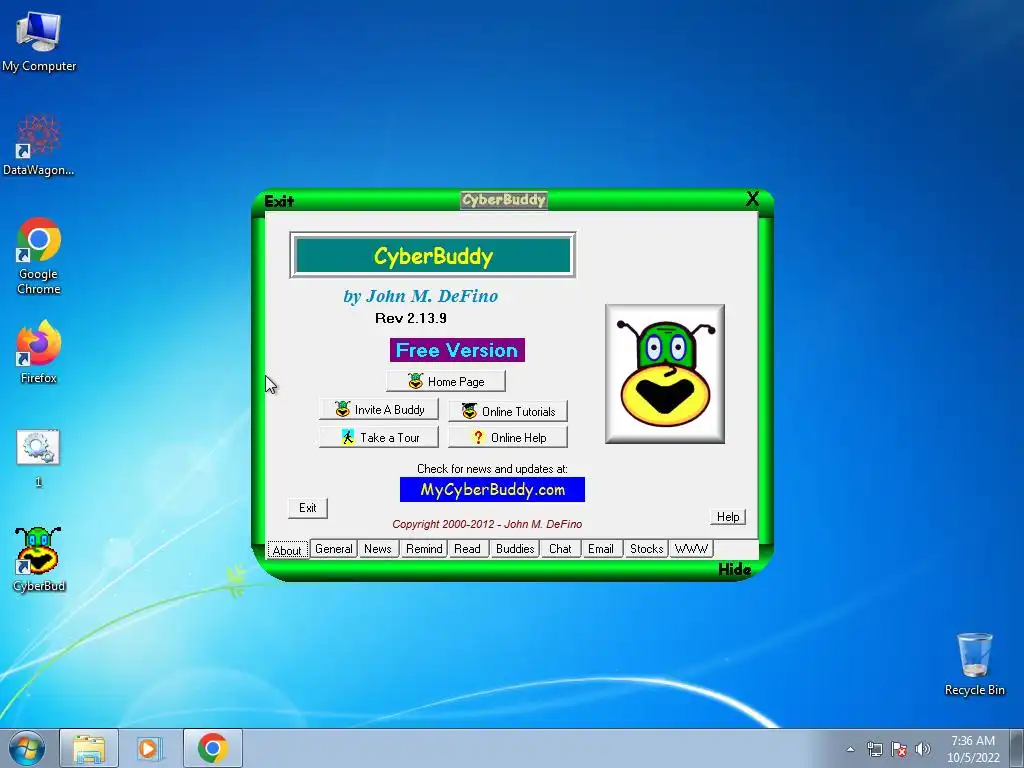Click the CyberBuddy teal title banner
The height and width of the screenshot is (768, 1024).
433,255
